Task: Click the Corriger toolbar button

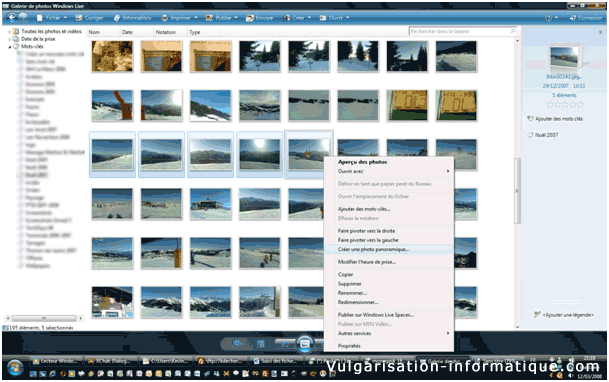Action: tap(90, 18)
